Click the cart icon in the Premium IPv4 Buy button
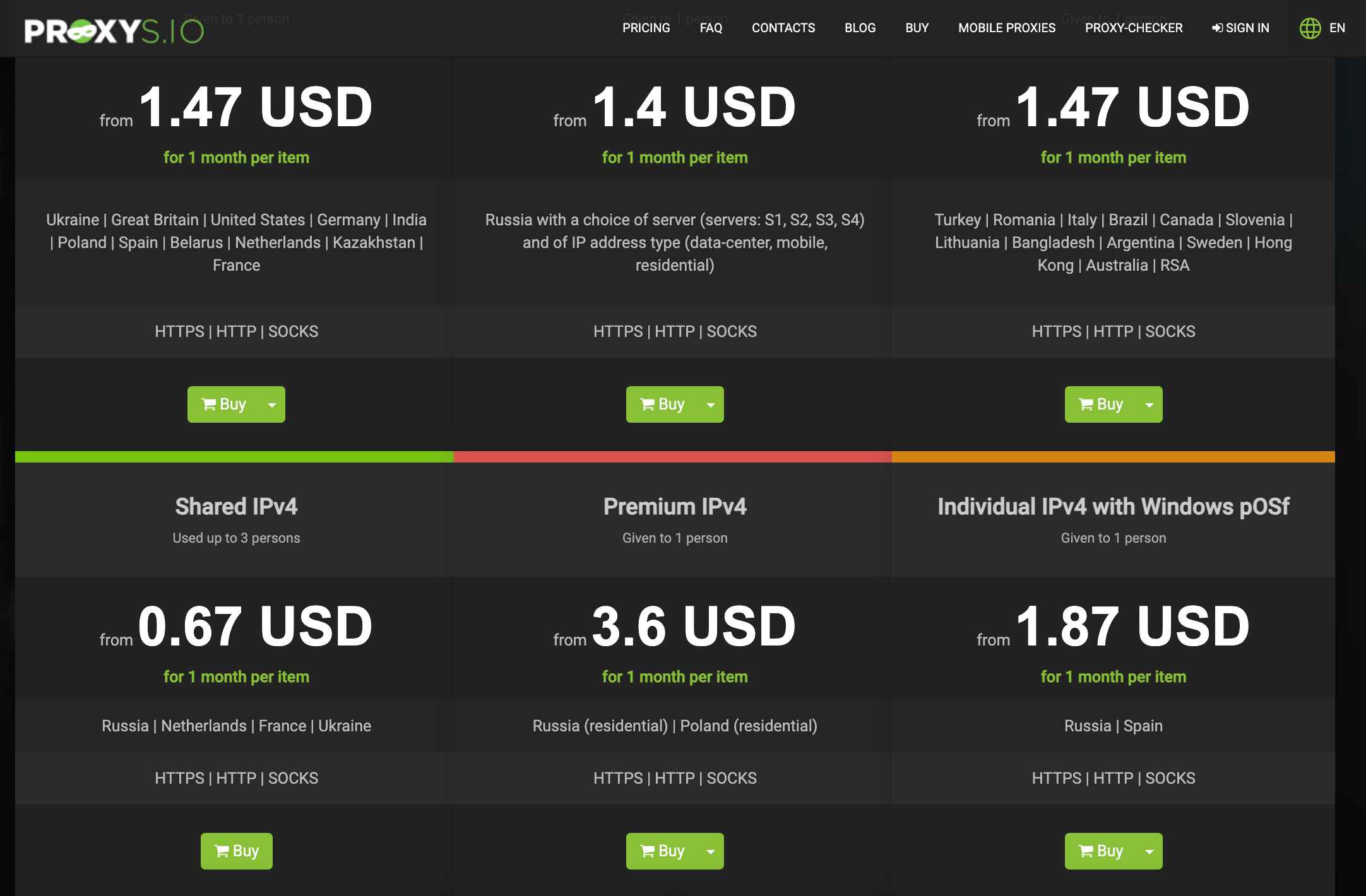The height and width of the screenshot is (896, 1366). [647, 851]
